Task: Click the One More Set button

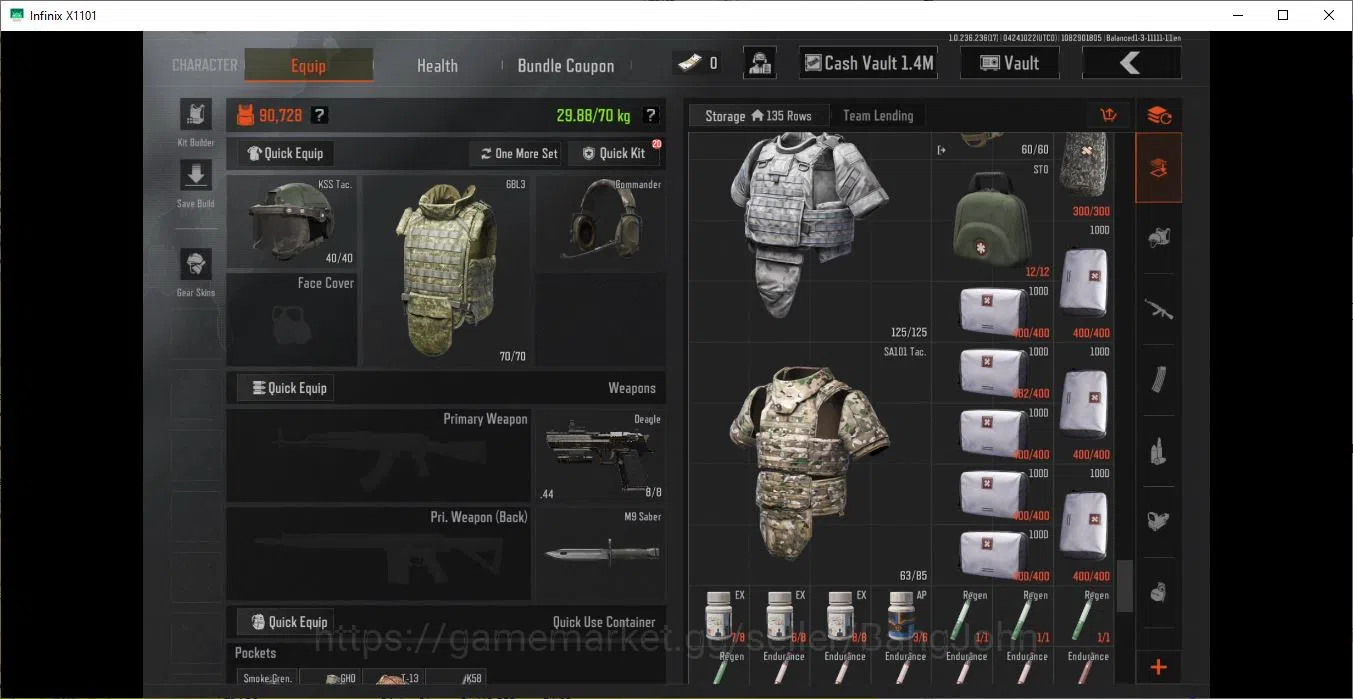Action: 517,153
